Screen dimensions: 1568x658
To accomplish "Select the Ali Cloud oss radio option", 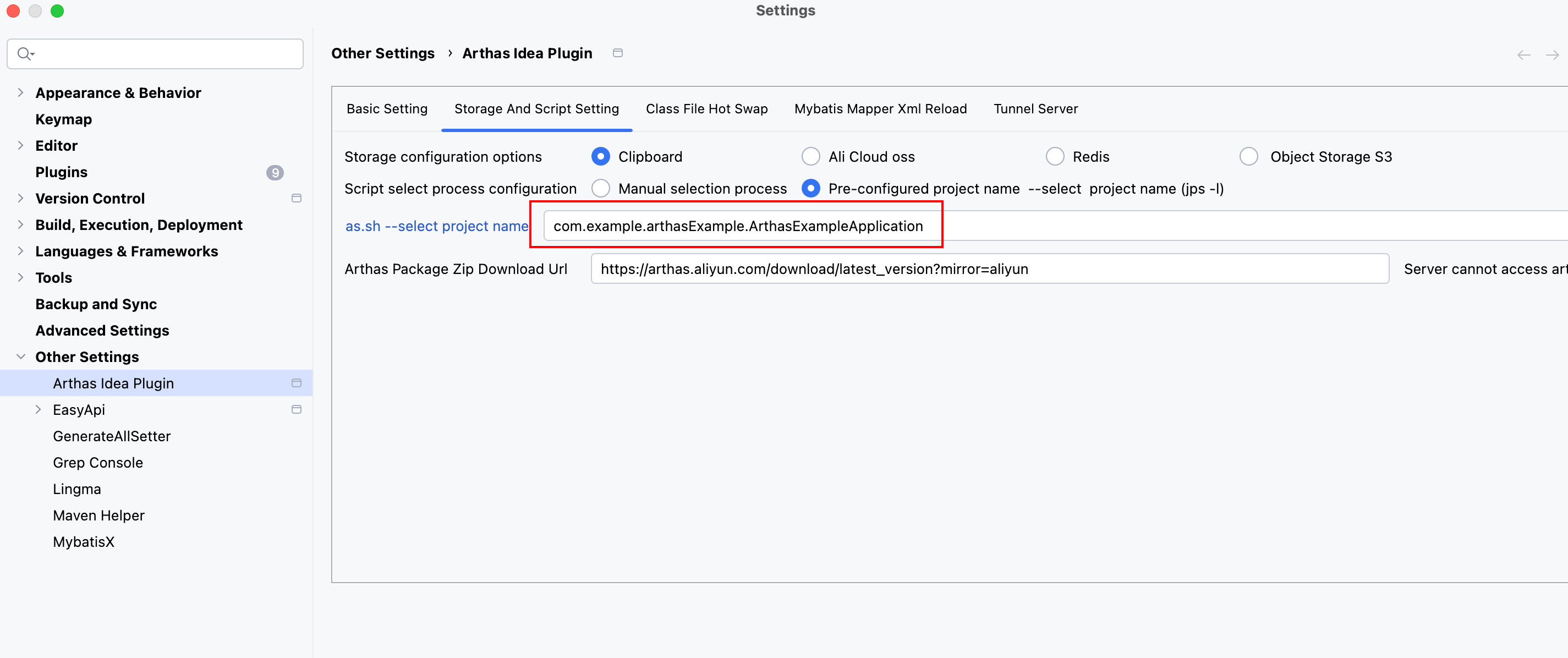I will 810,156.
